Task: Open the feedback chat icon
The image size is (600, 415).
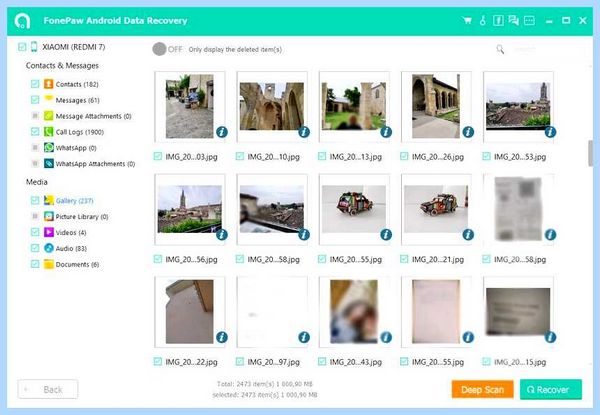Action: pos(514,20)
